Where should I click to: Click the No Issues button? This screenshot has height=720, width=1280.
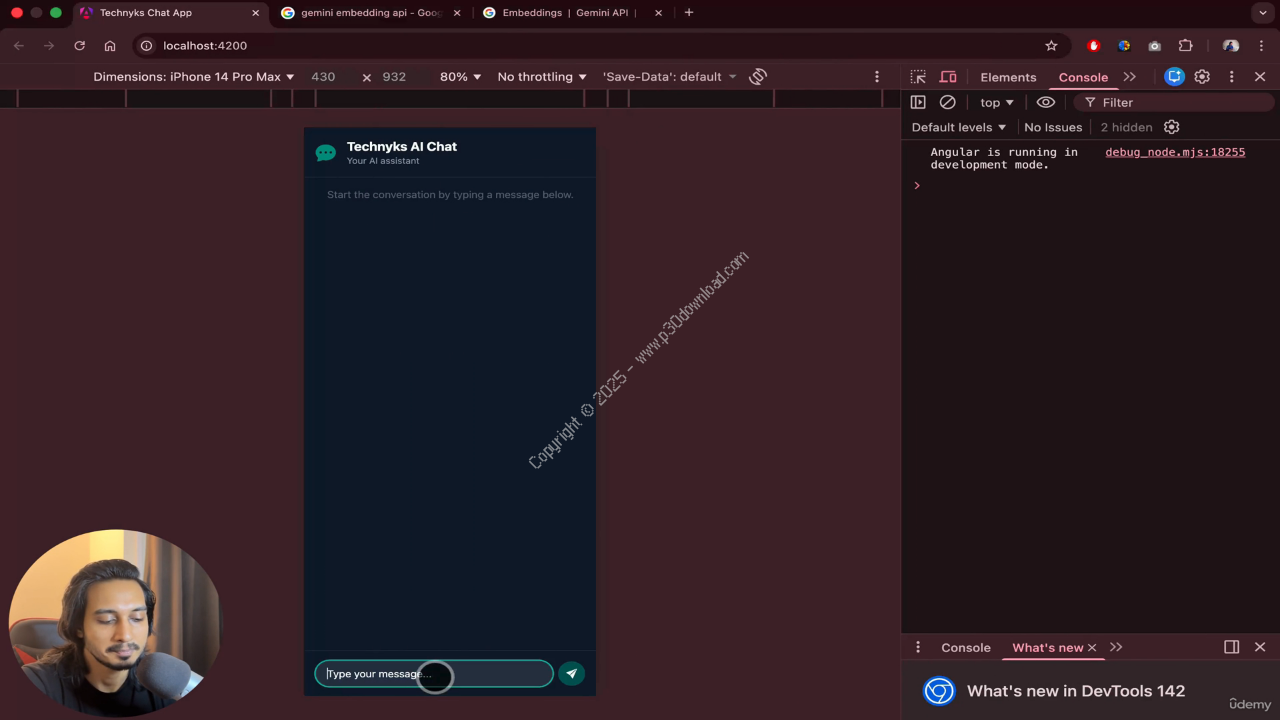click(1052, 127)
